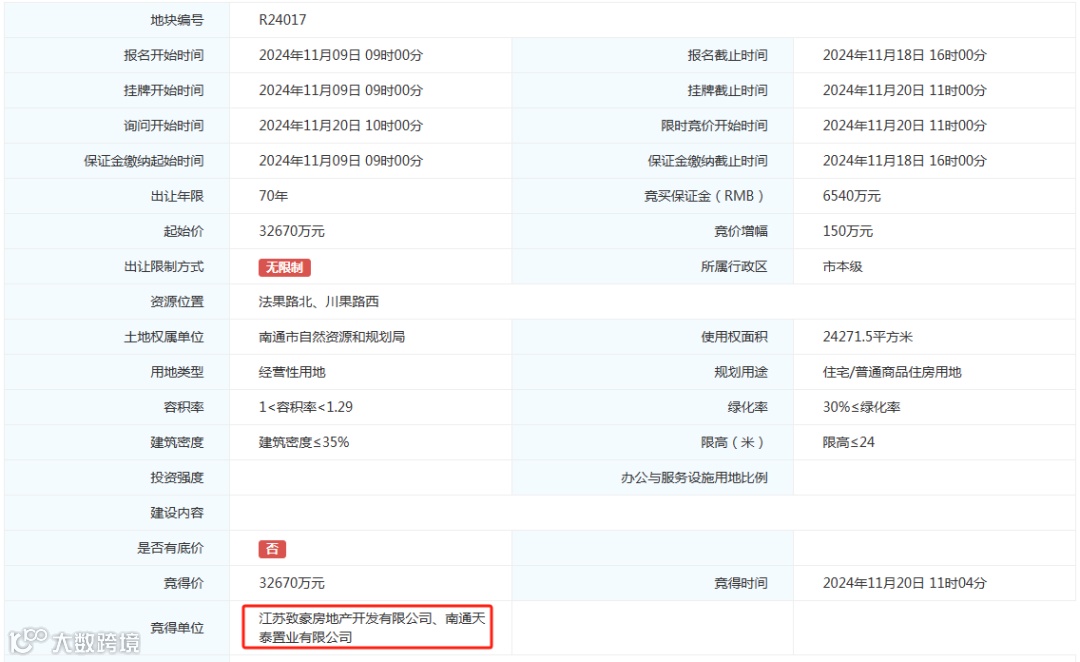Click land type 经营性用地
The width and height of the screenshot is (1080, 662).
pyautogui.click(x=292, y=372)
